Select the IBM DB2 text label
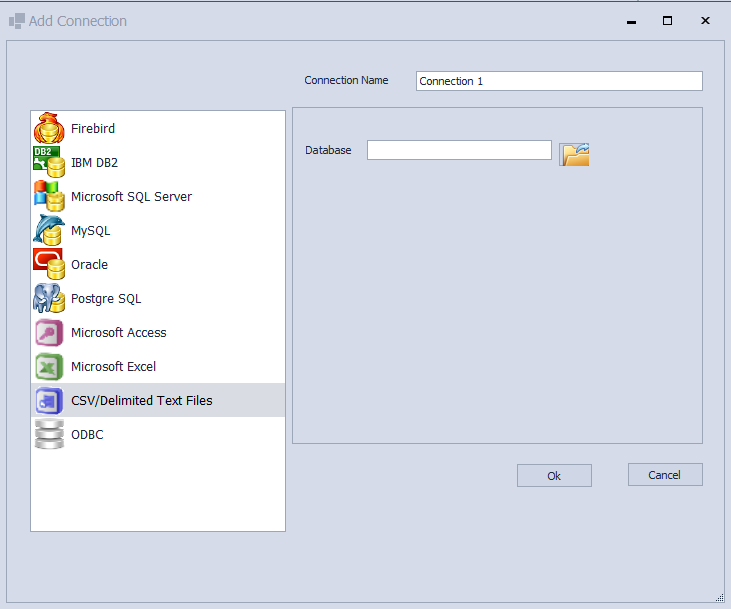The image size is (731, 609). pyautogui.click(x=94, y=162)
